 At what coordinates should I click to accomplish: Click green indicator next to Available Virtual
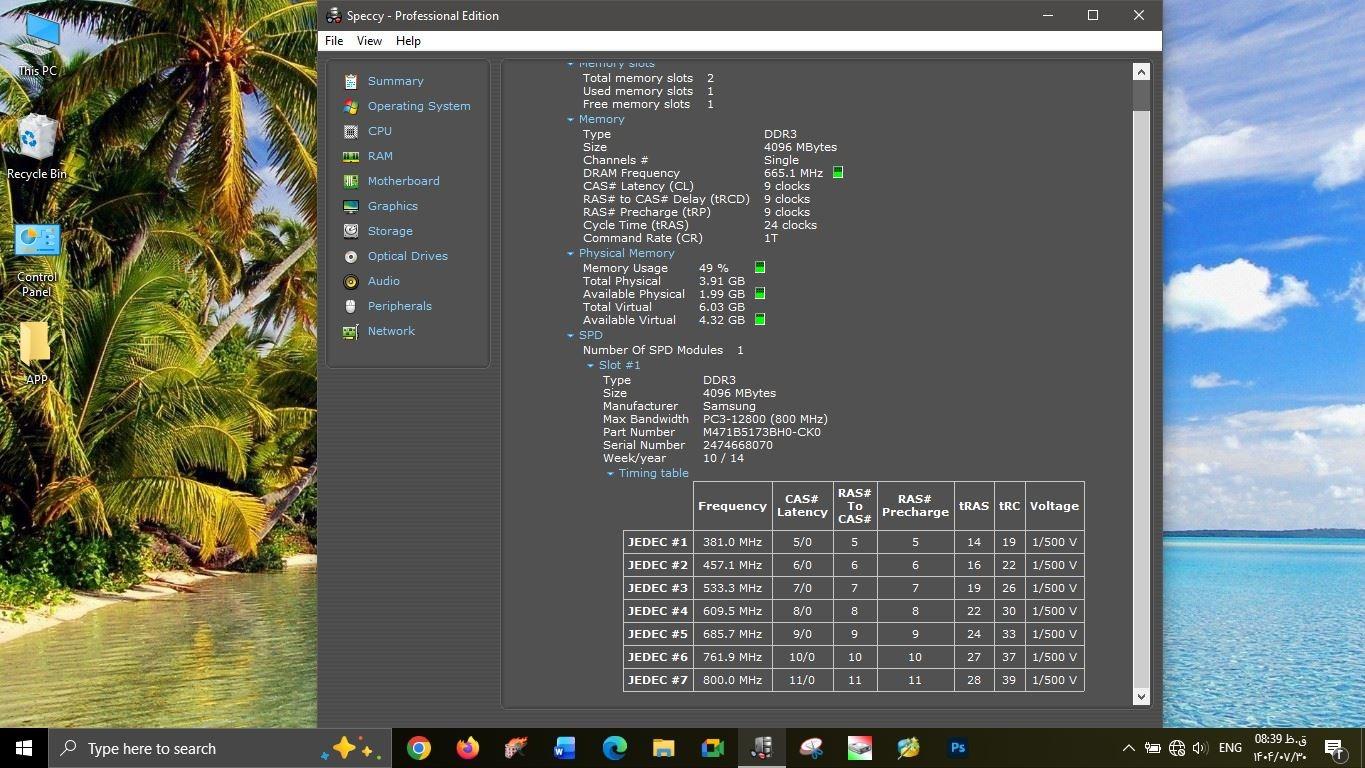(x=760, y=320)
